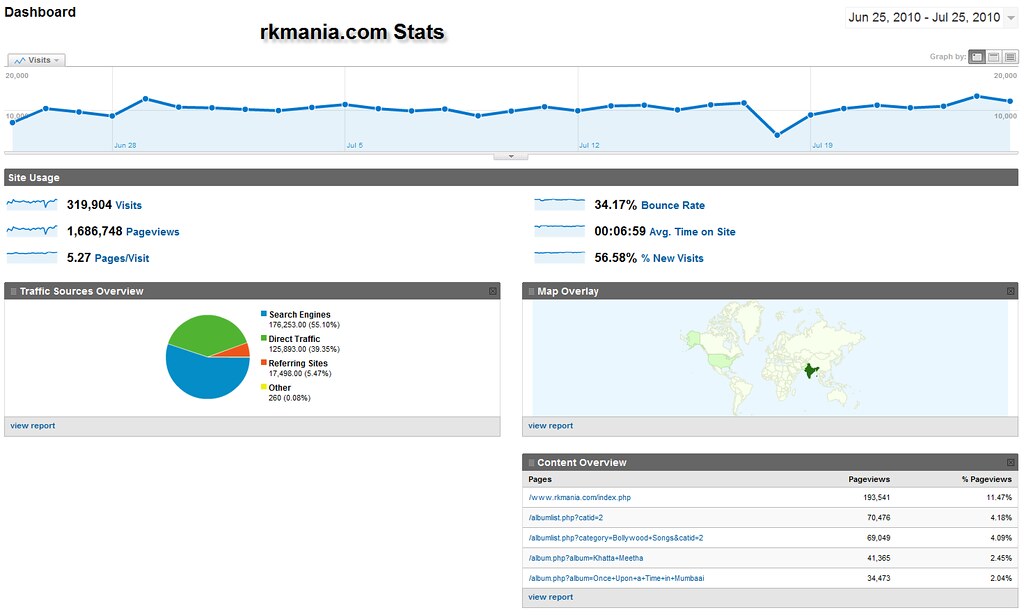Click the Search Engines legend label

tap(300, 315)
